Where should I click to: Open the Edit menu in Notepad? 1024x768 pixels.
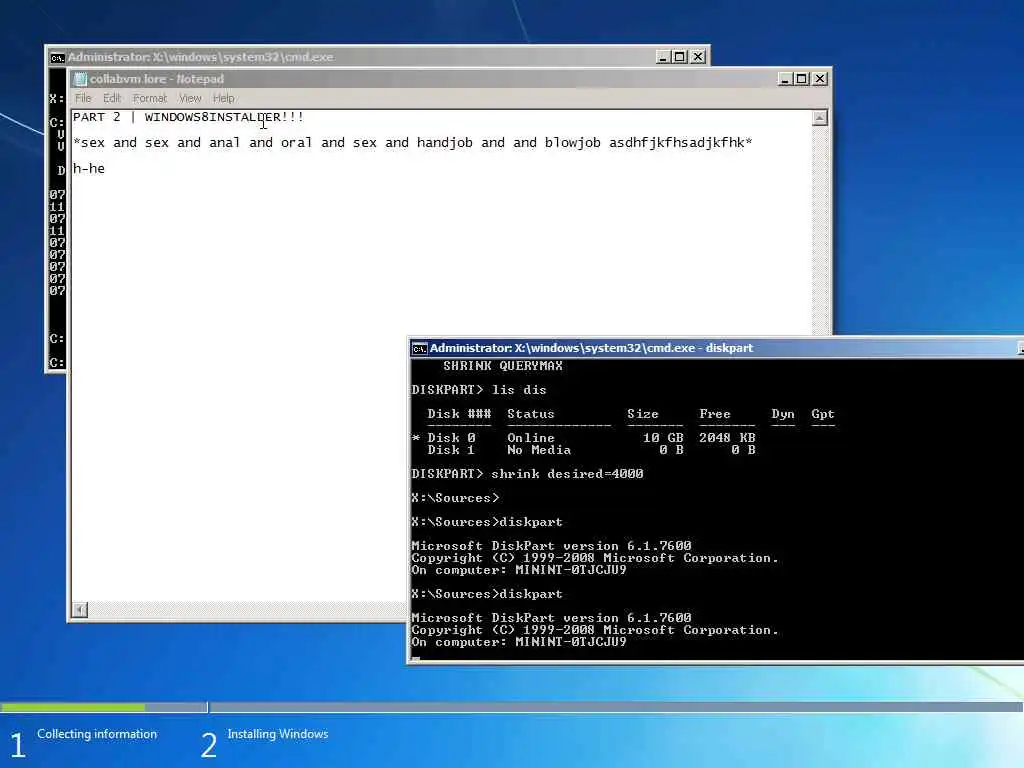tap(112, 98)
